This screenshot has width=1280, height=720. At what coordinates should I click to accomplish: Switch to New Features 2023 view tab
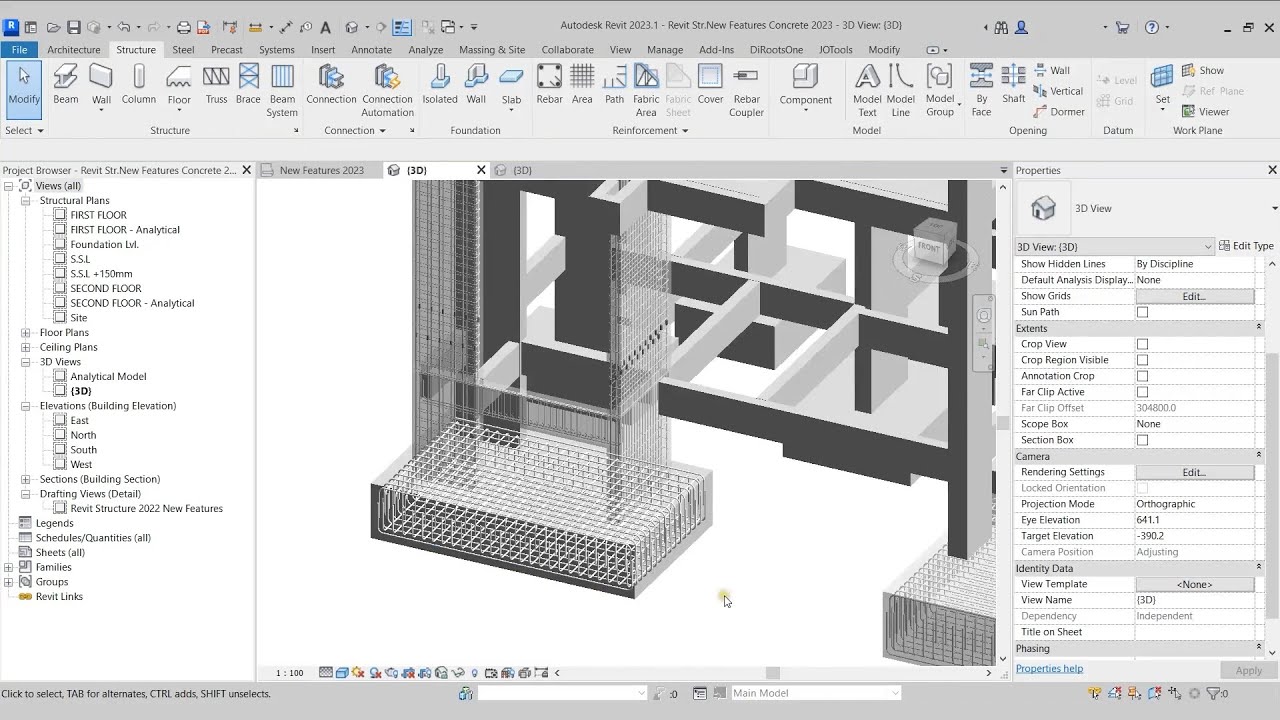(321, 170)
